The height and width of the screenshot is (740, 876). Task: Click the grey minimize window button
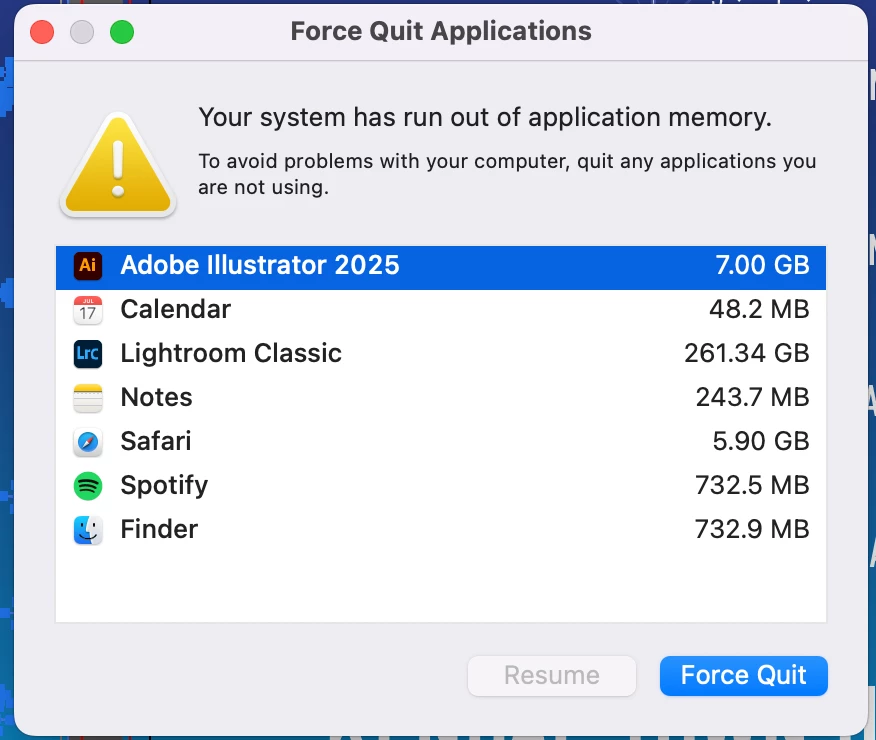[82, 32]
